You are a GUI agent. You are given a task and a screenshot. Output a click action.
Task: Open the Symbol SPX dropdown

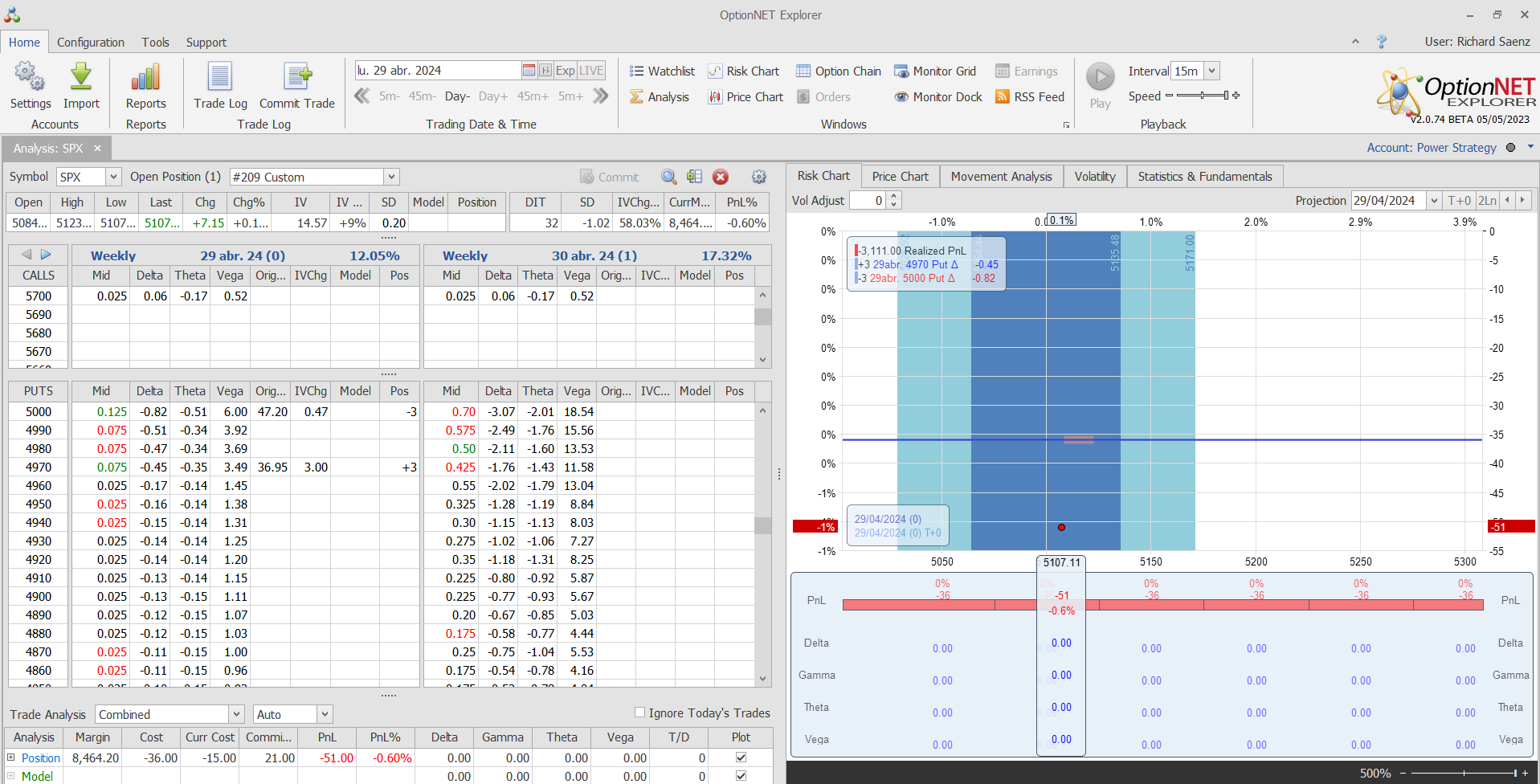click(113, 177)
